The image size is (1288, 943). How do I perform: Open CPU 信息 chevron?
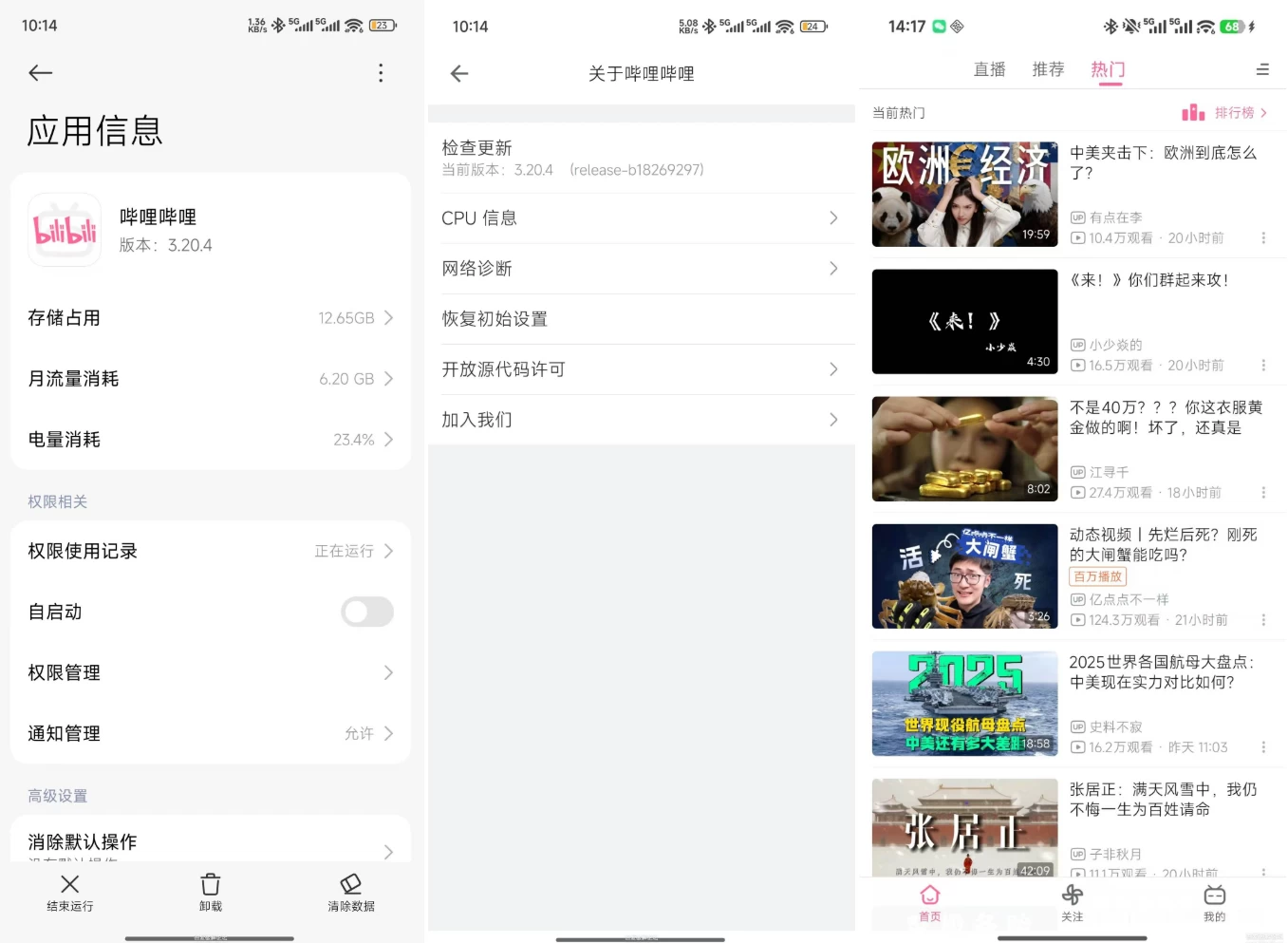pyautogui.click(x=833, y=218)
